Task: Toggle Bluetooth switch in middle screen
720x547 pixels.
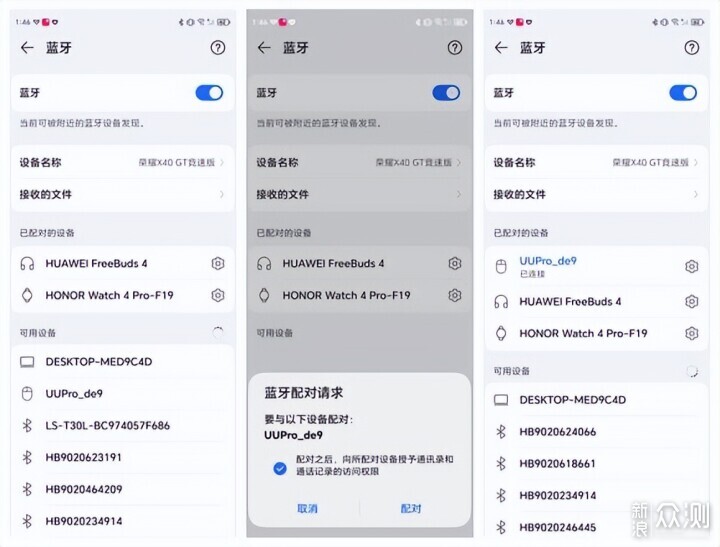Action: coord(446,93)
